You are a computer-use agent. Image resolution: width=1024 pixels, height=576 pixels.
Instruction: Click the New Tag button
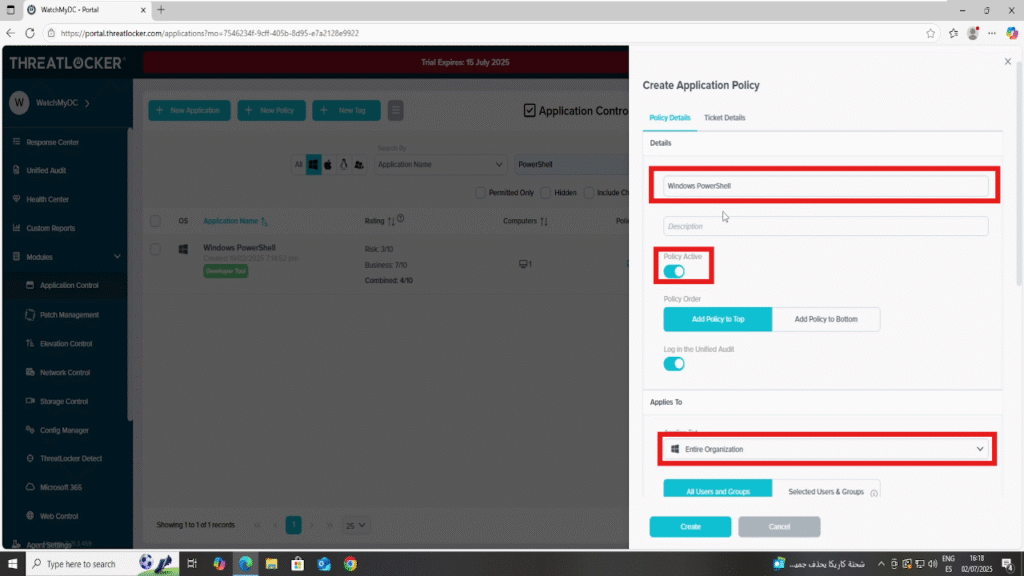click(346, 110)
